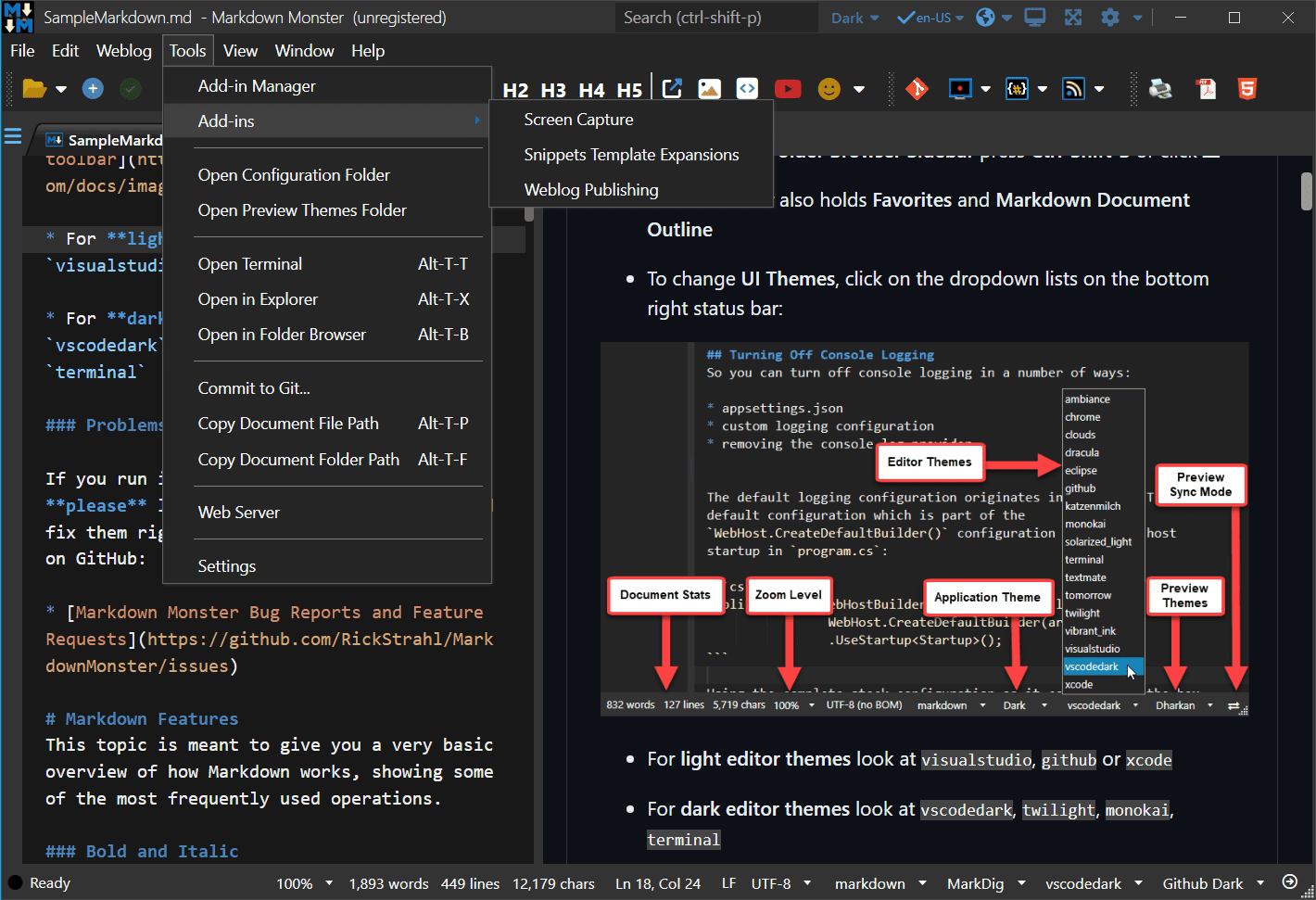1316x900 pixels.
Task: Embed a YouTube video with the red icon
Action: [x=788, y=89]
